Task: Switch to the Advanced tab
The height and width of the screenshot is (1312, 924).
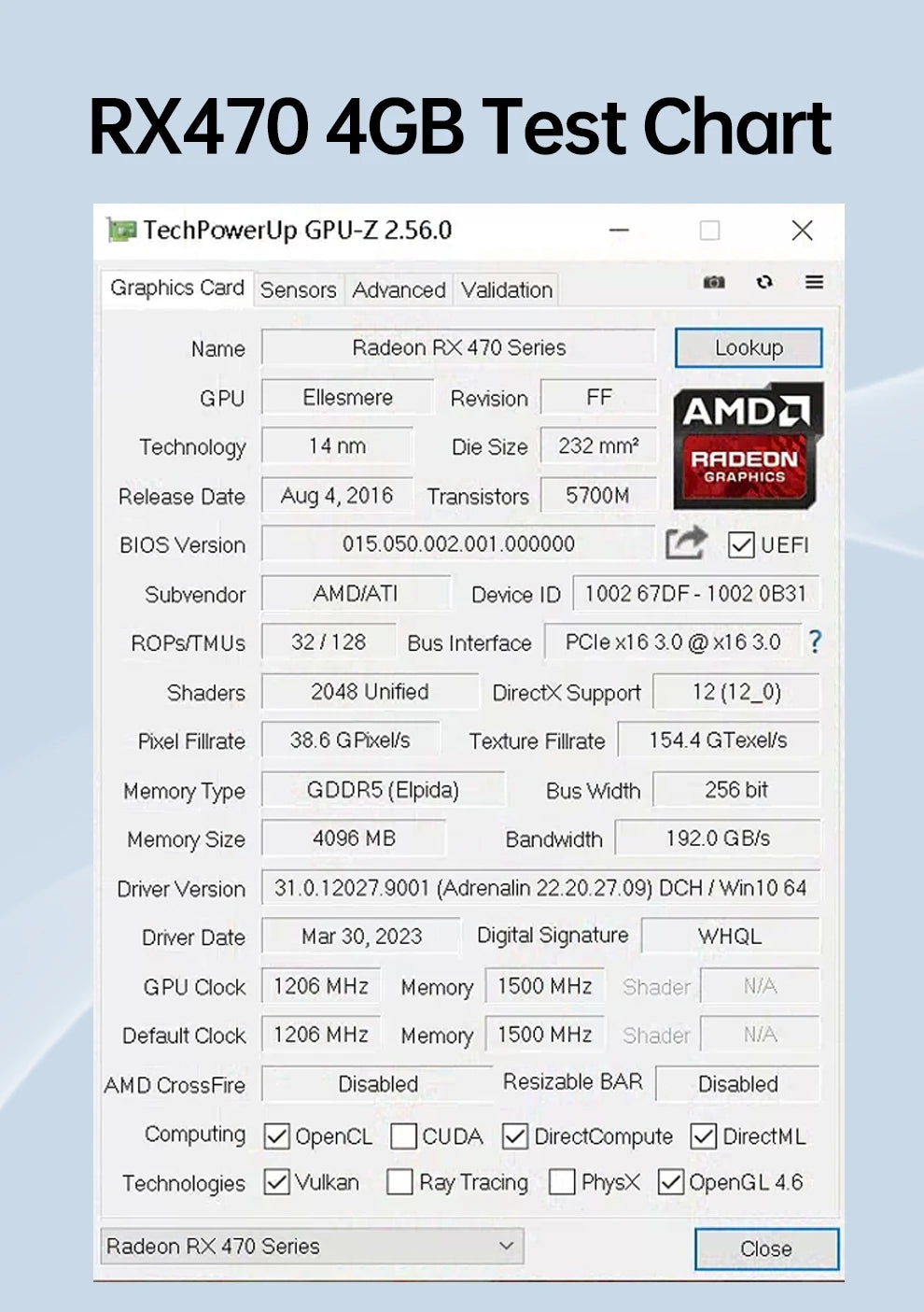Action: point(399,290)
